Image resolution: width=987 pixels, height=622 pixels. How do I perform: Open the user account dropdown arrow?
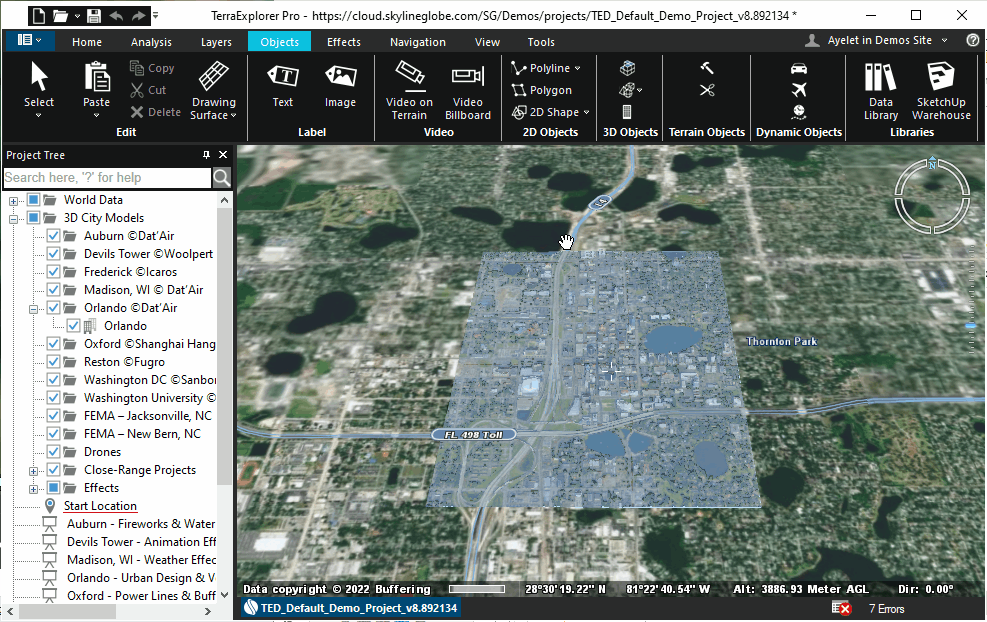944,40
